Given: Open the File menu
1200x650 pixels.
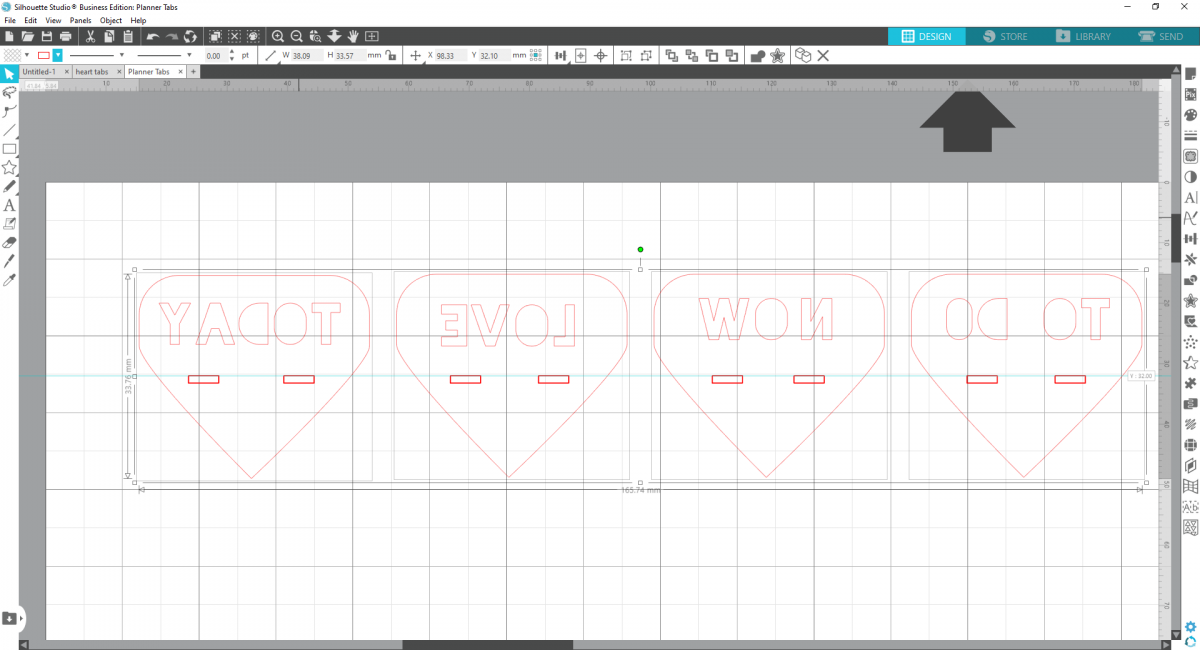Looking at the screenshot, I should (10, 20).
